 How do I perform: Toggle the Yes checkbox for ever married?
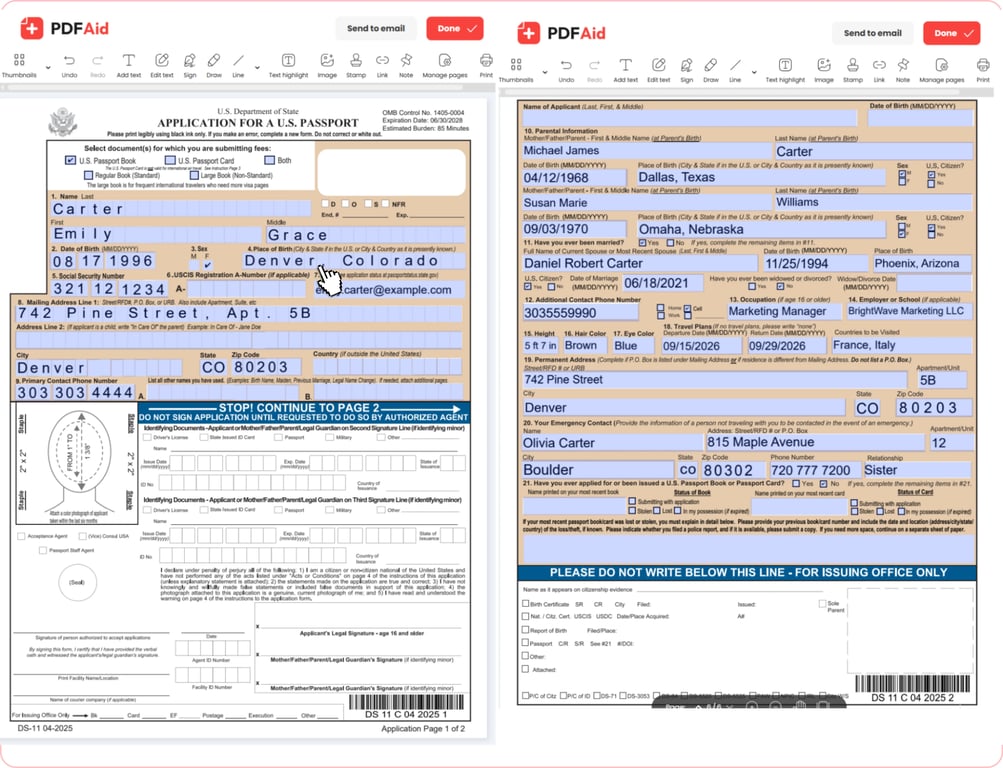[x=642, y=243]
